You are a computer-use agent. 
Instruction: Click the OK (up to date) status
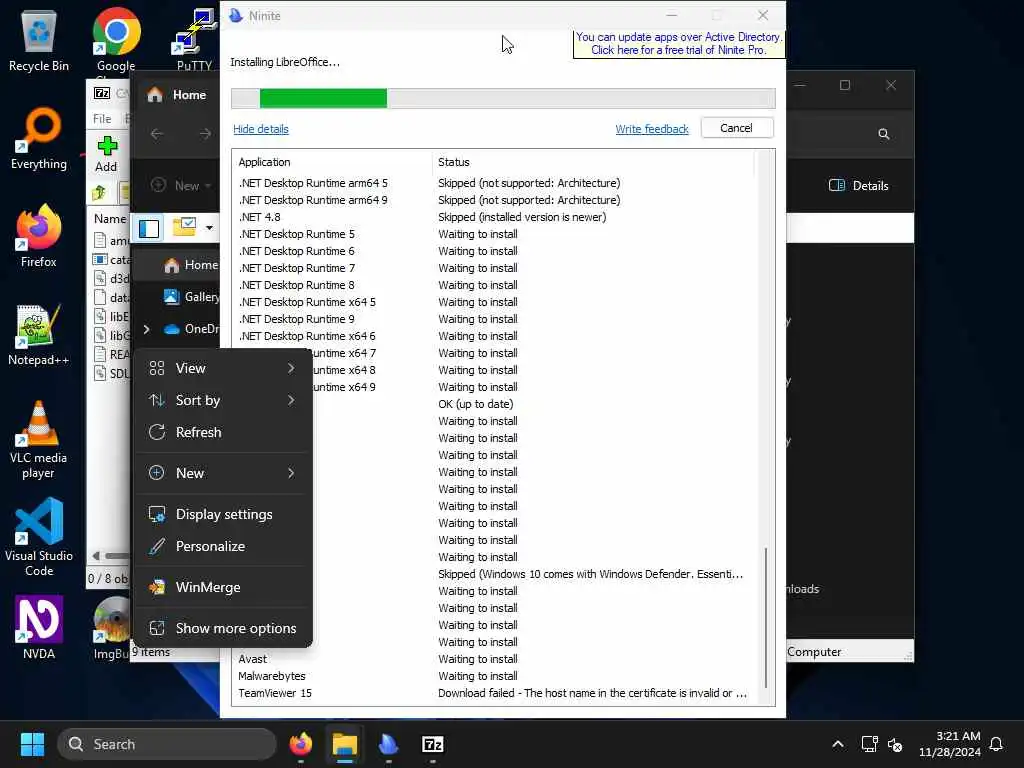[x=475, y=404]
